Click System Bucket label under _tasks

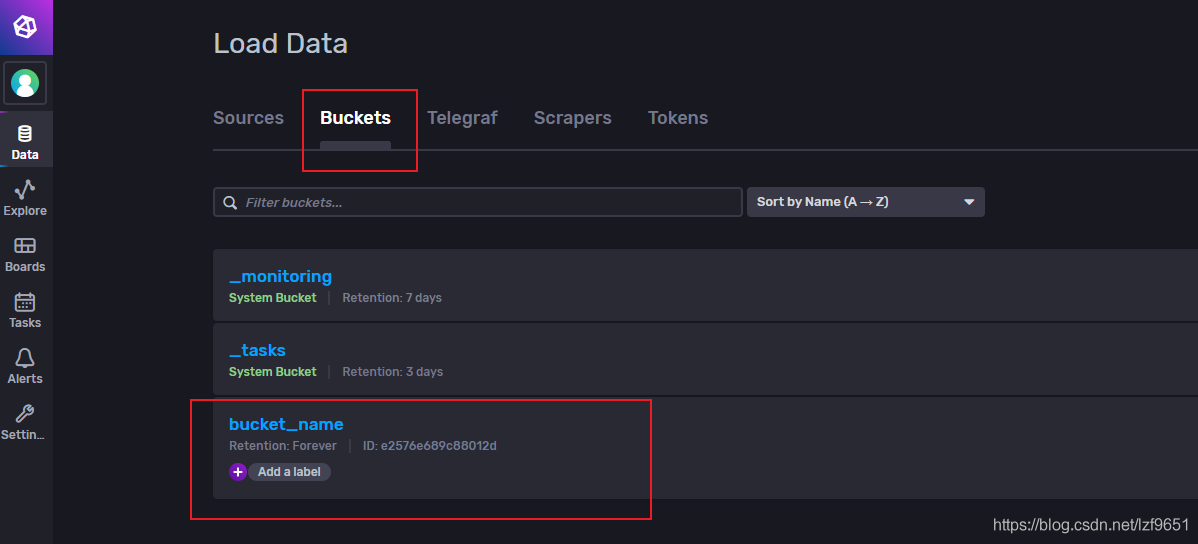(273, 372)
